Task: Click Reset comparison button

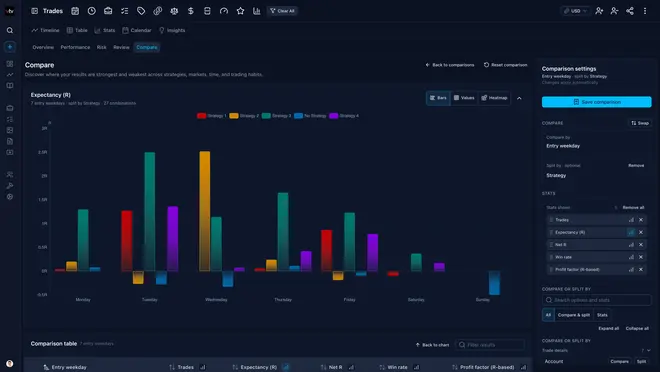Action: click(506, 65)
